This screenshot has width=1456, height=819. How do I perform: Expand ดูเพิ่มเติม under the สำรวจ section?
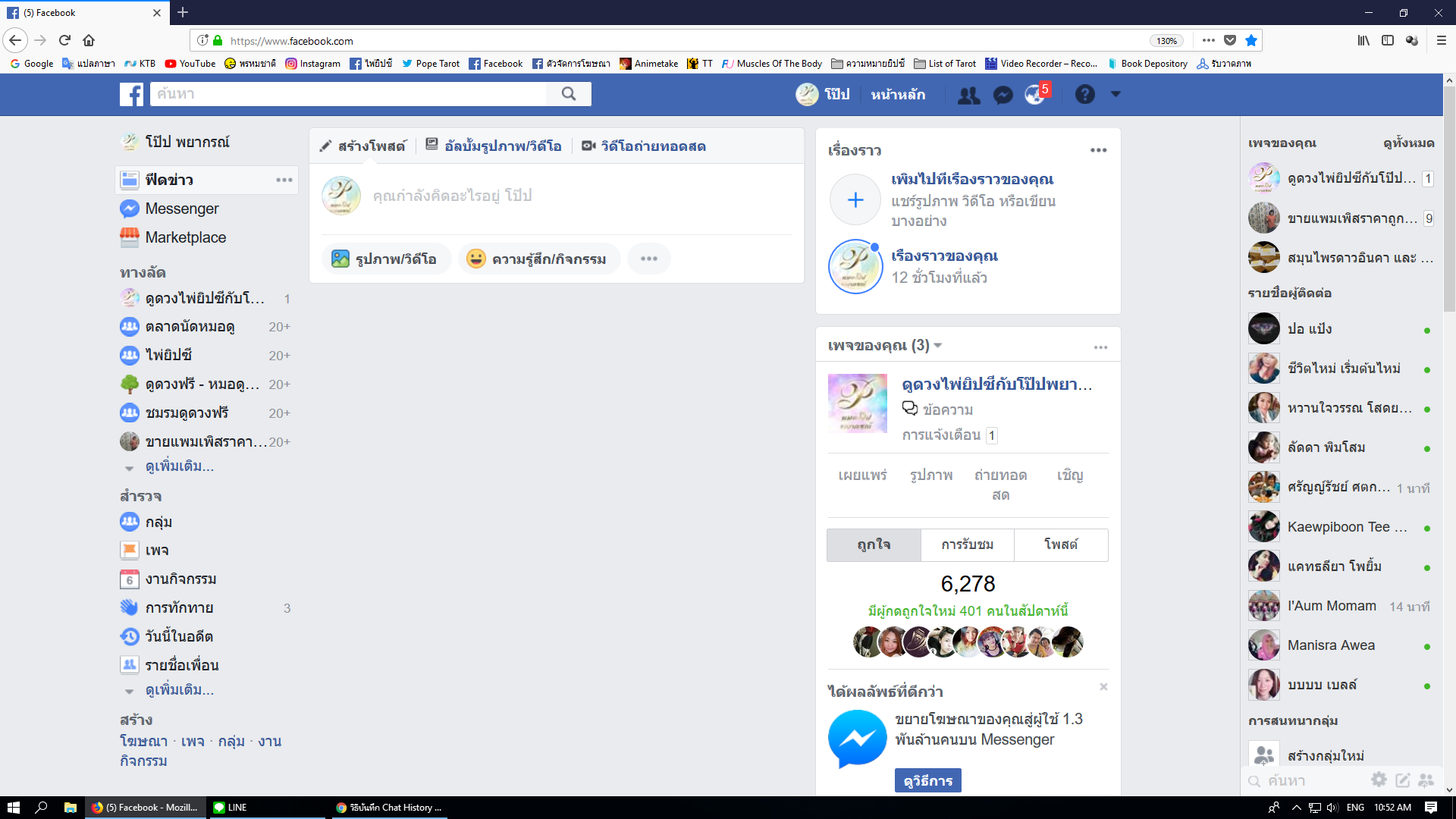pyautogui.click(x=179, y=690)
